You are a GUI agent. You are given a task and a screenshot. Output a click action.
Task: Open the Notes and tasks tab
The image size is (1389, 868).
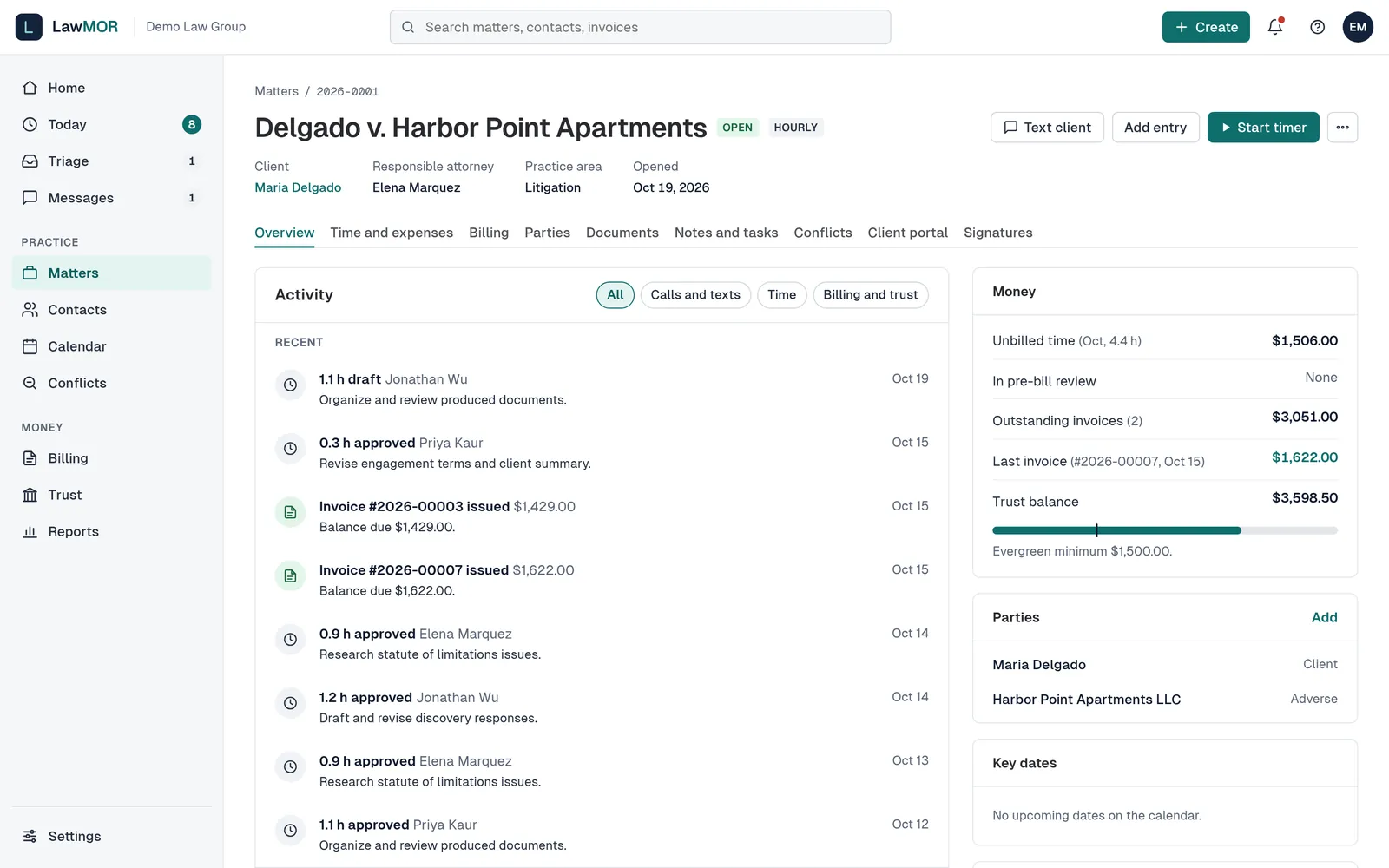727,233
